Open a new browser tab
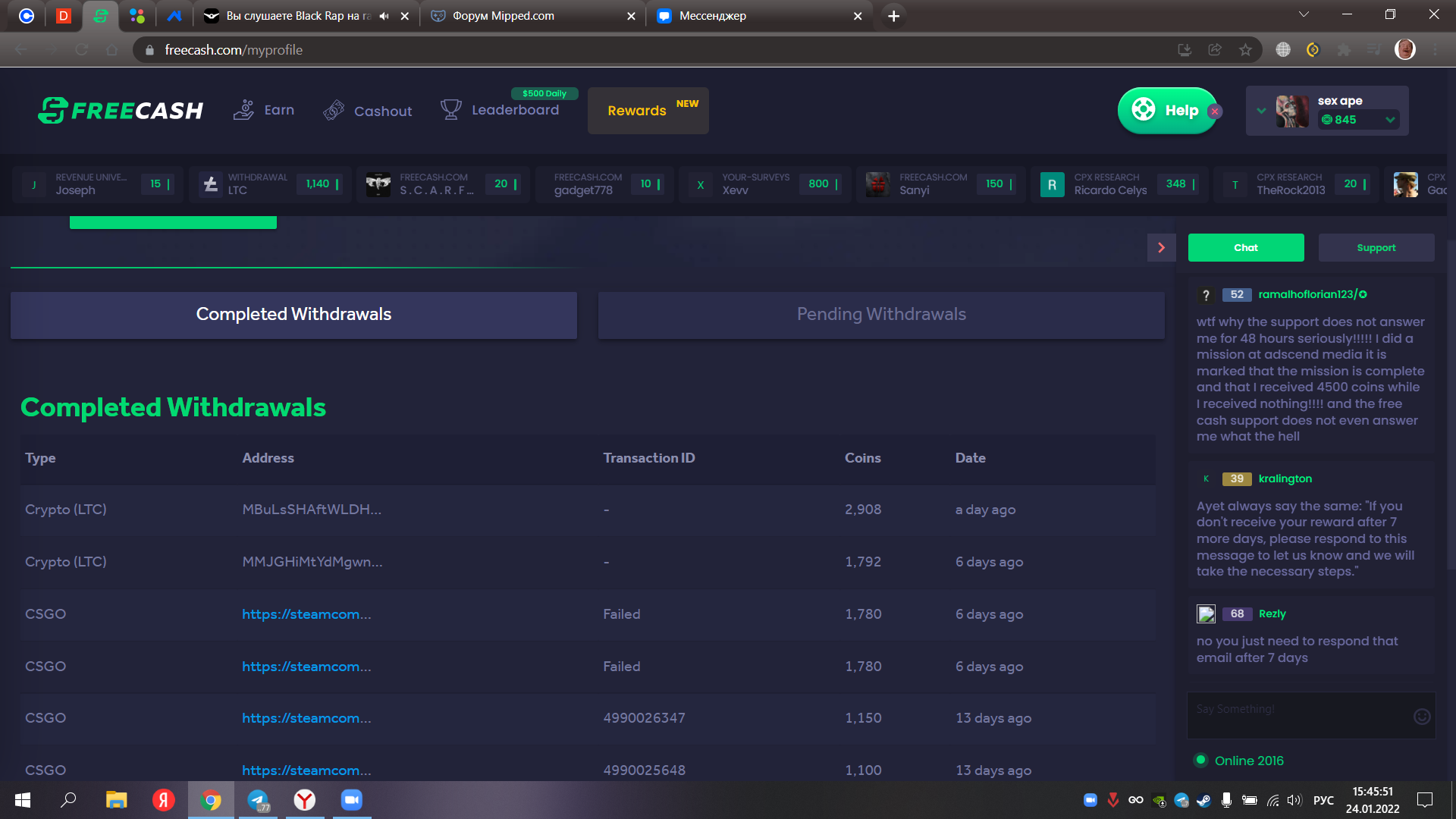Screen dimensions: 1456x819 894,16
